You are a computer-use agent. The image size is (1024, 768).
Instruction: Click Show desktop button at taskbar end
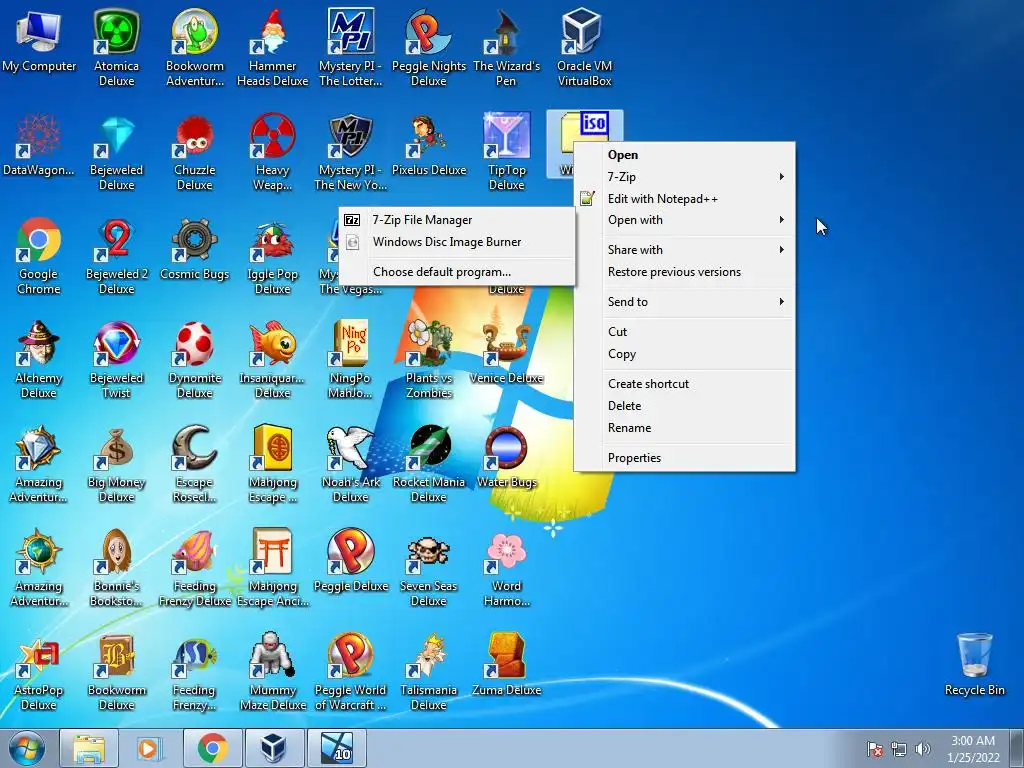(1017, 748)
